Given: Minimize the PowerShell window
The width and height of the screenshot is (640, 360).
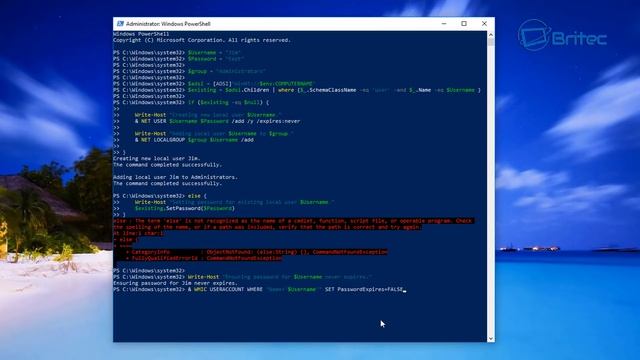Looking at the screenshot, I should [x=444, y=24].
